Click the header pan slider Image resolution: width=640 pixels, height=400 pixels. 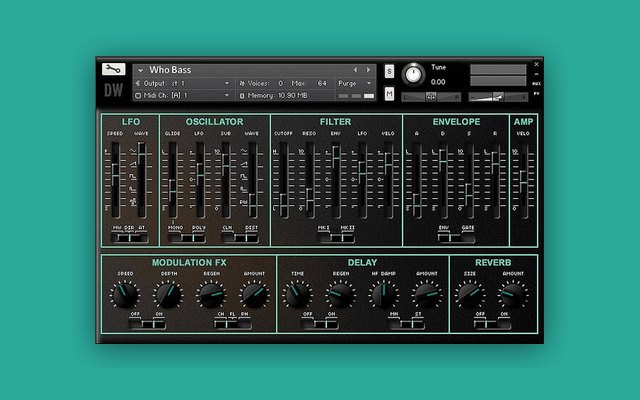coord(431,97)
